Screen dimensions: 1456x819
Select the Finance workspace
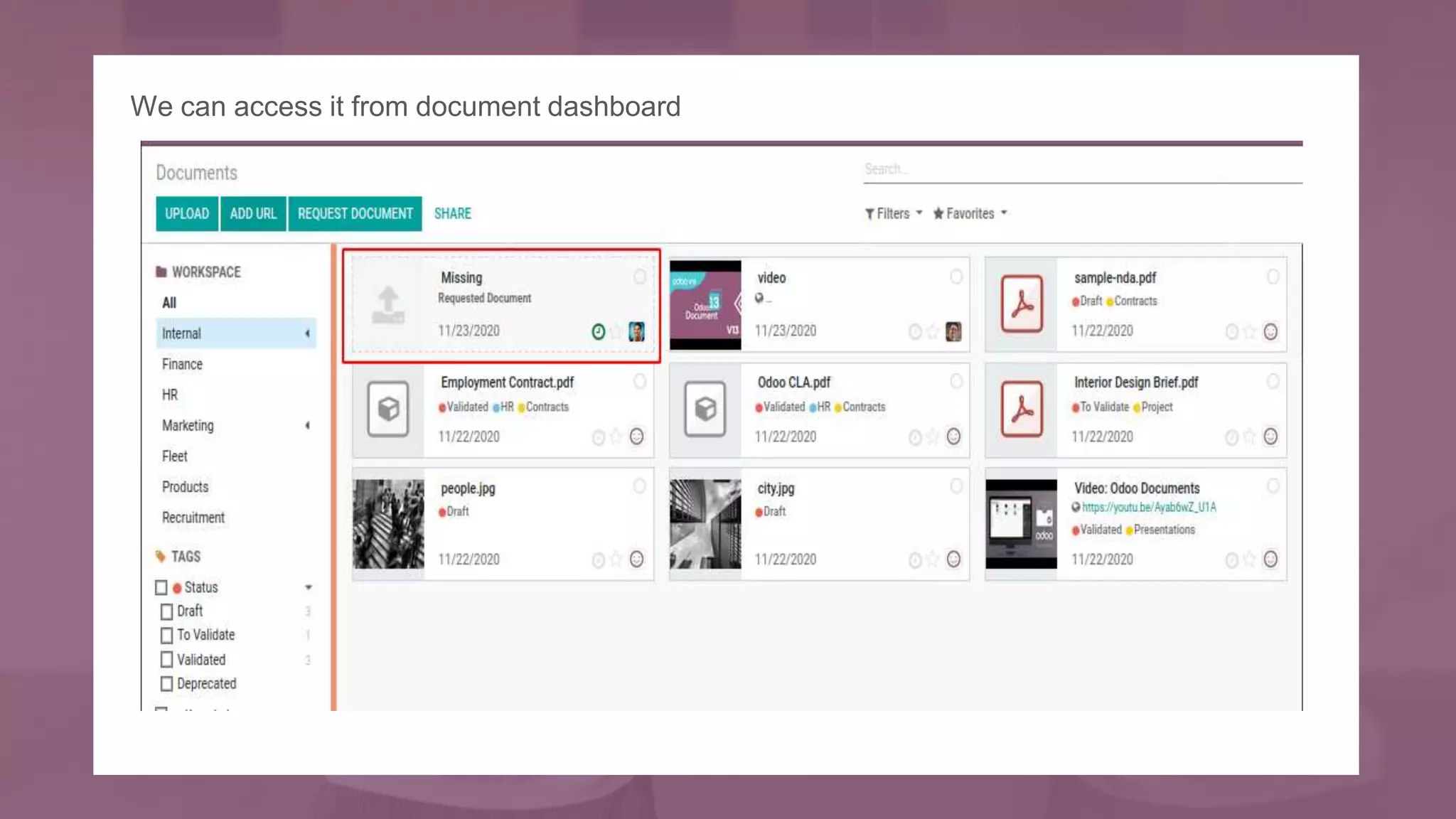tap(182, 364)
